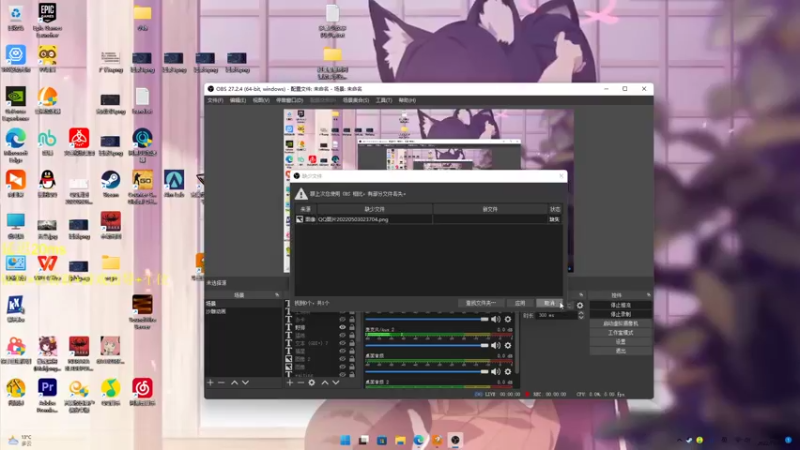Toggle visibility of highlighted source row
The height and width of the screenshot is (450, 800).
coord(342,327)
